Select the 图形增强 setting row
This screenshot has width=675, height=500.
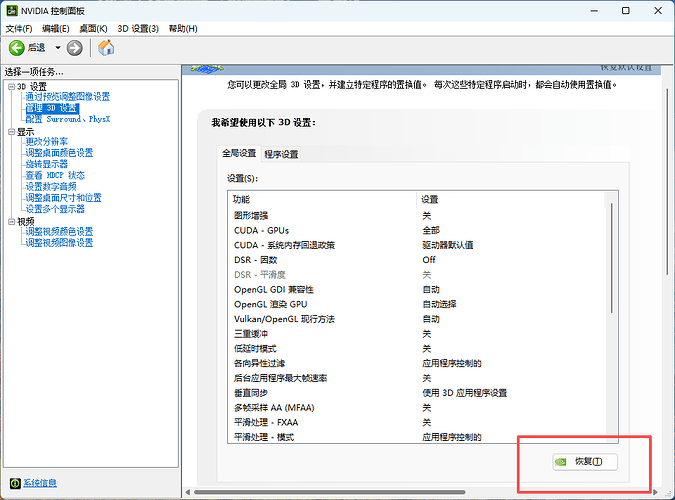(x=417, y=215)
